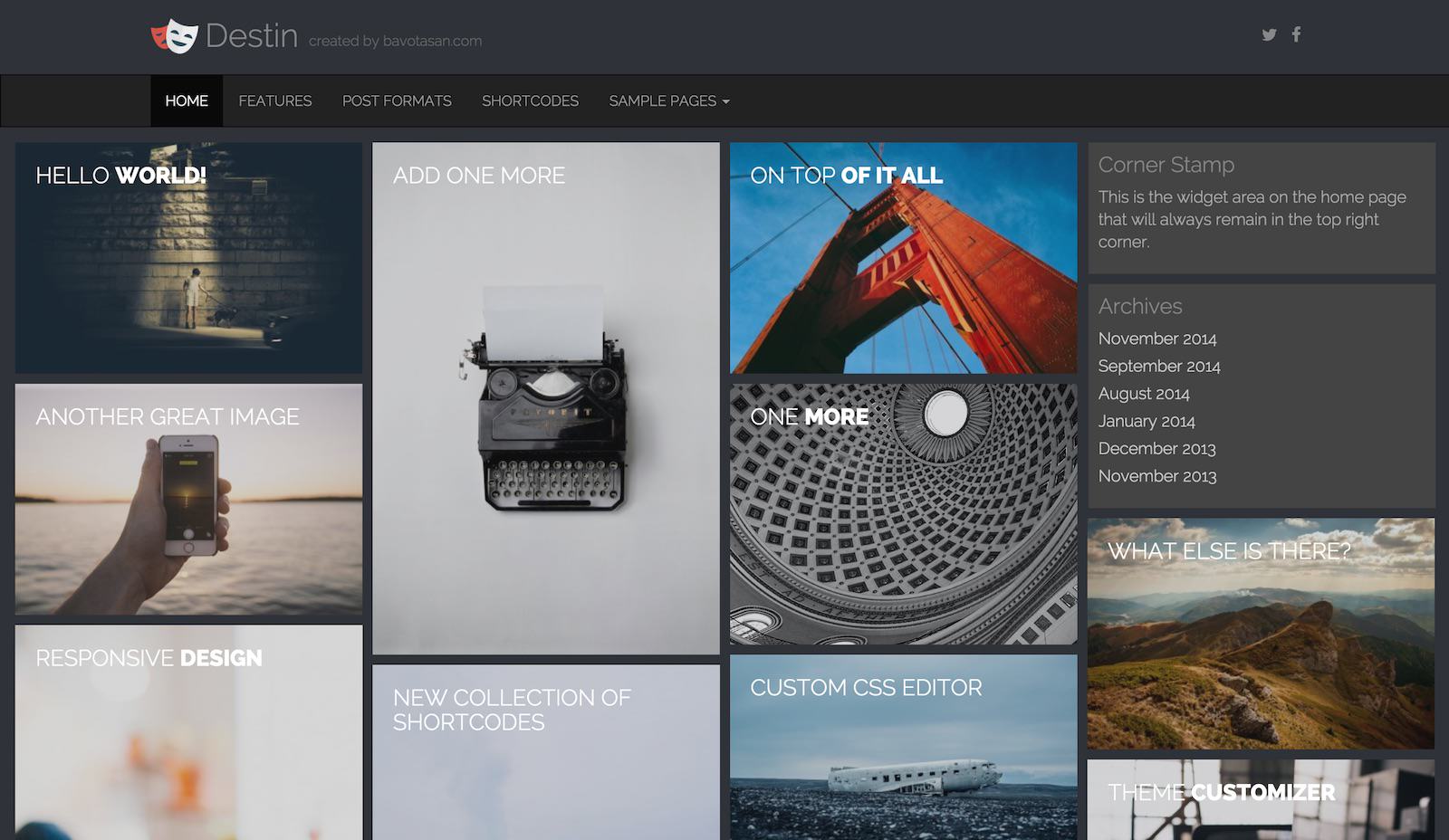View the On Top Of It All bridge post
The image size is (1449, 840).
pyautogui.click(x=903, y=258)
